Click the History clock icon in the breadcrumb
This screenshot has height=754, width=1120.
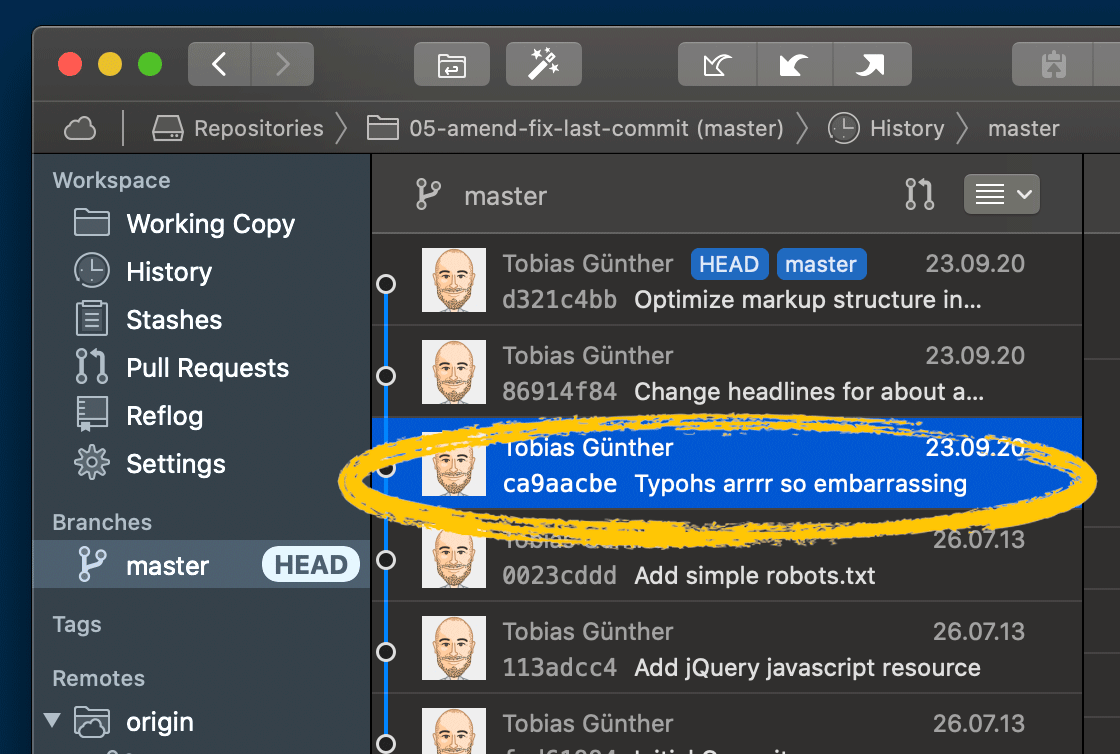(x=842, y=128)
